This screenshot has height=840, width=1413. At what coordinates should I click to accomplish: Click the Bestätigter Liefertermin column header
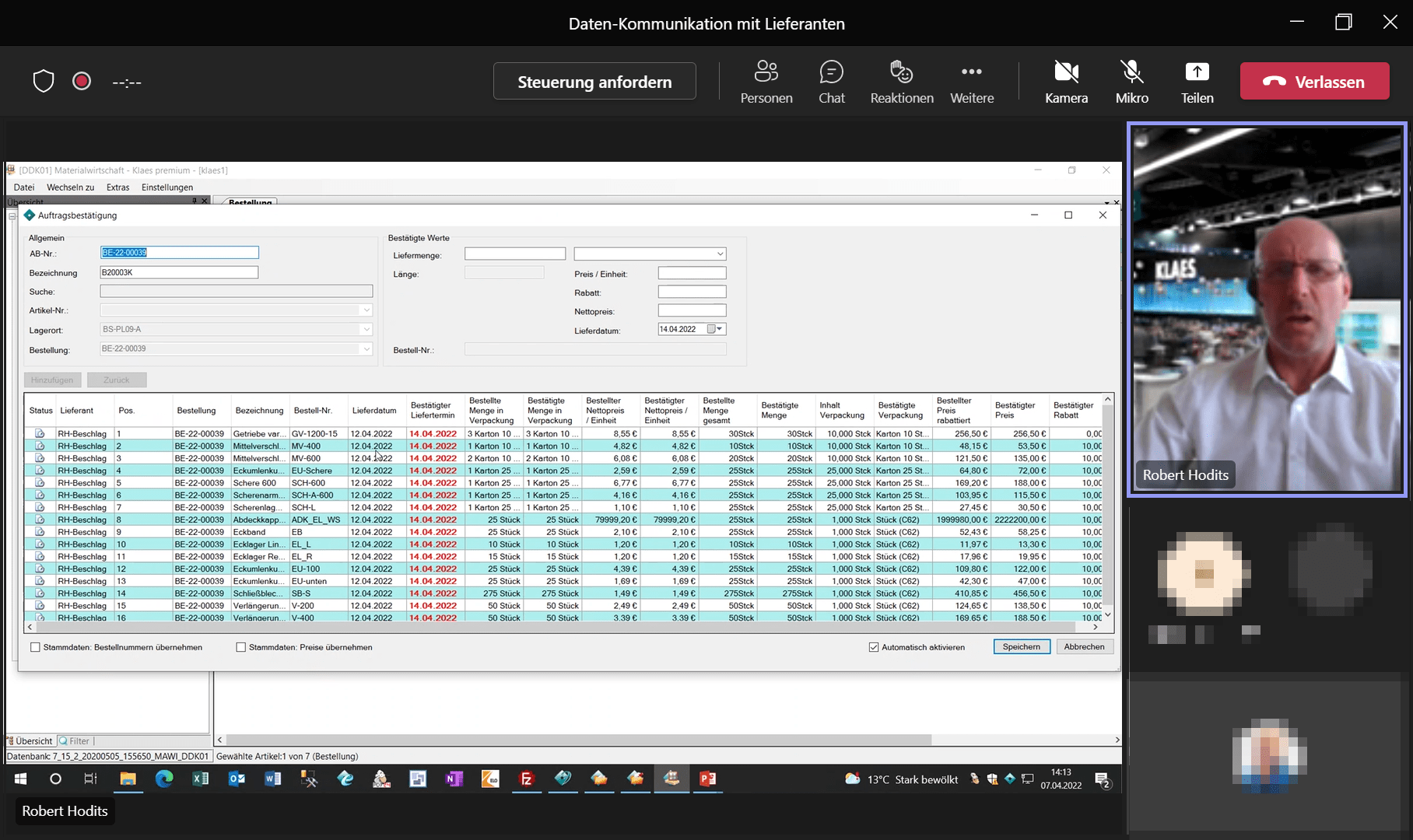435,410
